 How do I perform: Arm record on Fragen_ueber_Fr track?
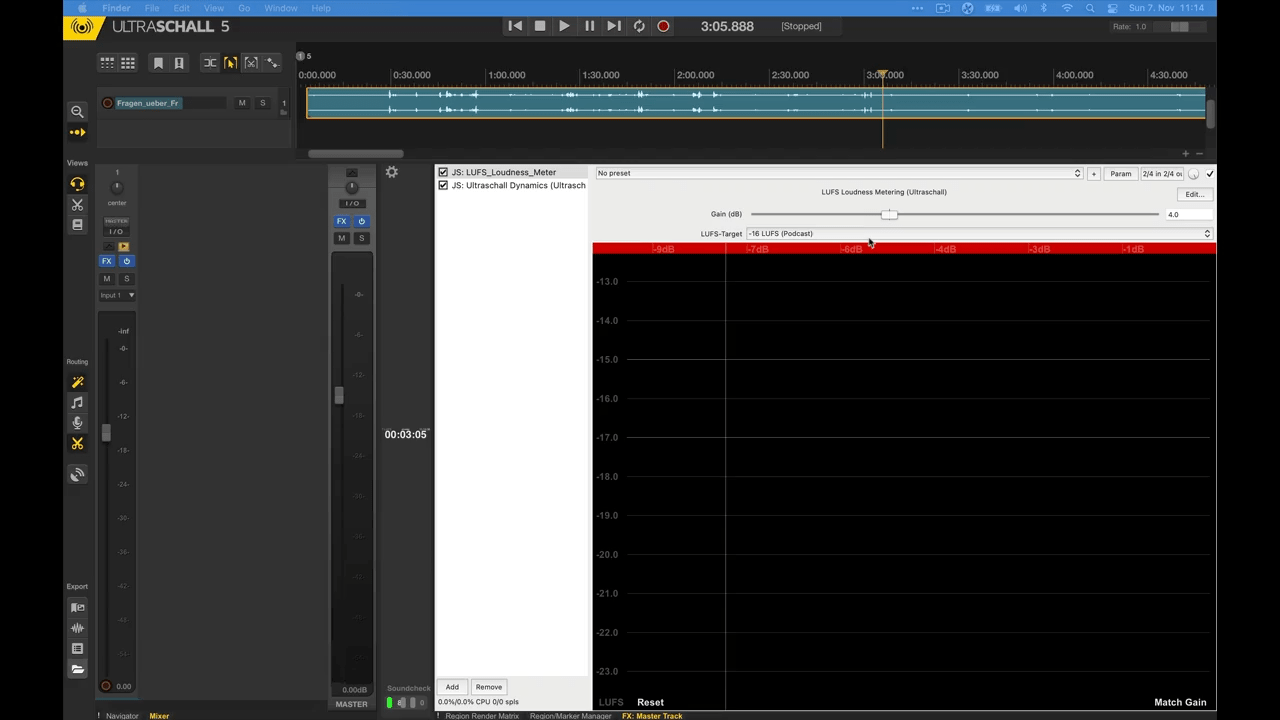coord(108,103)
